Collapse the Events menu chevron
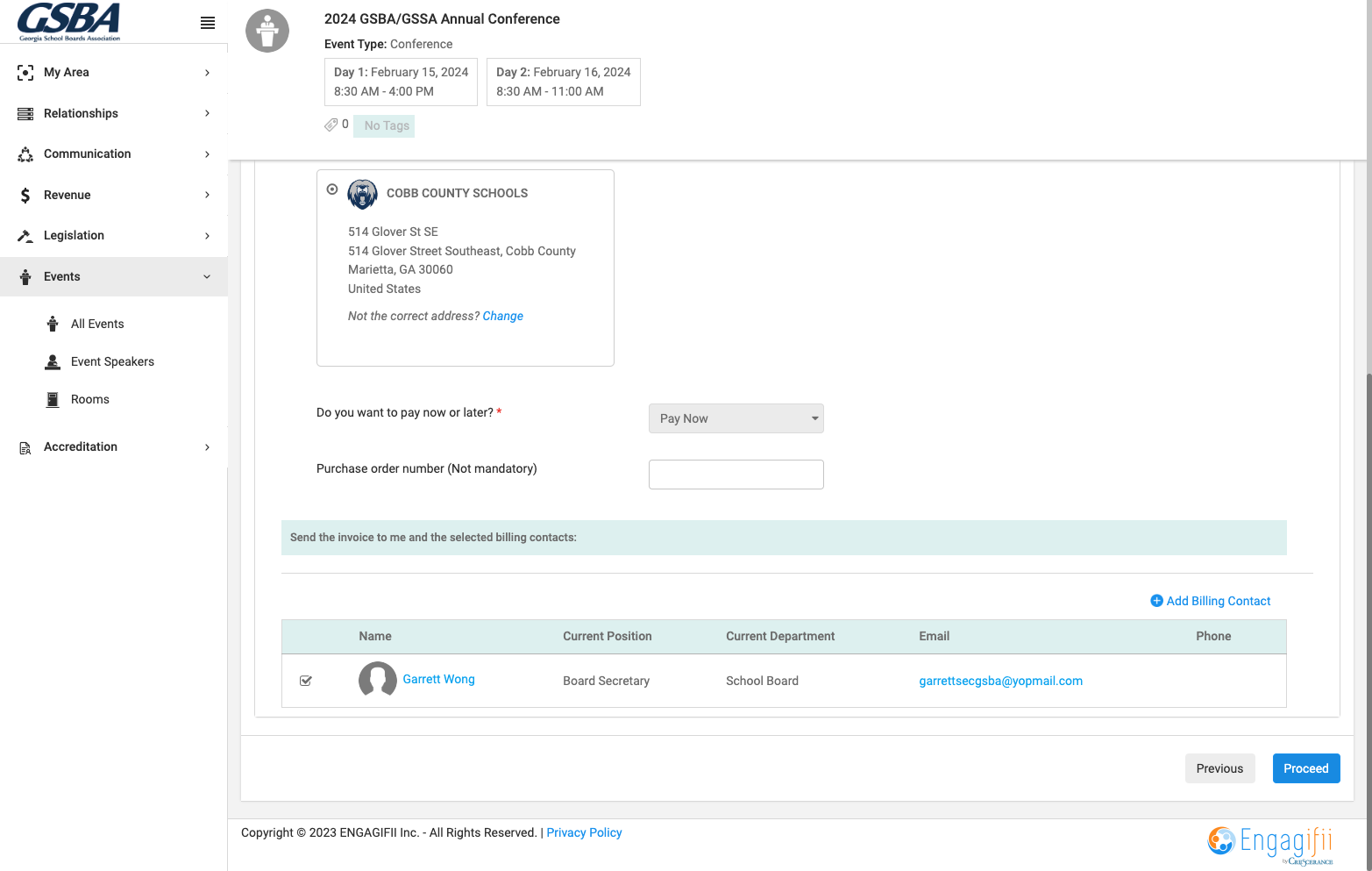 (x=207, y=277)
